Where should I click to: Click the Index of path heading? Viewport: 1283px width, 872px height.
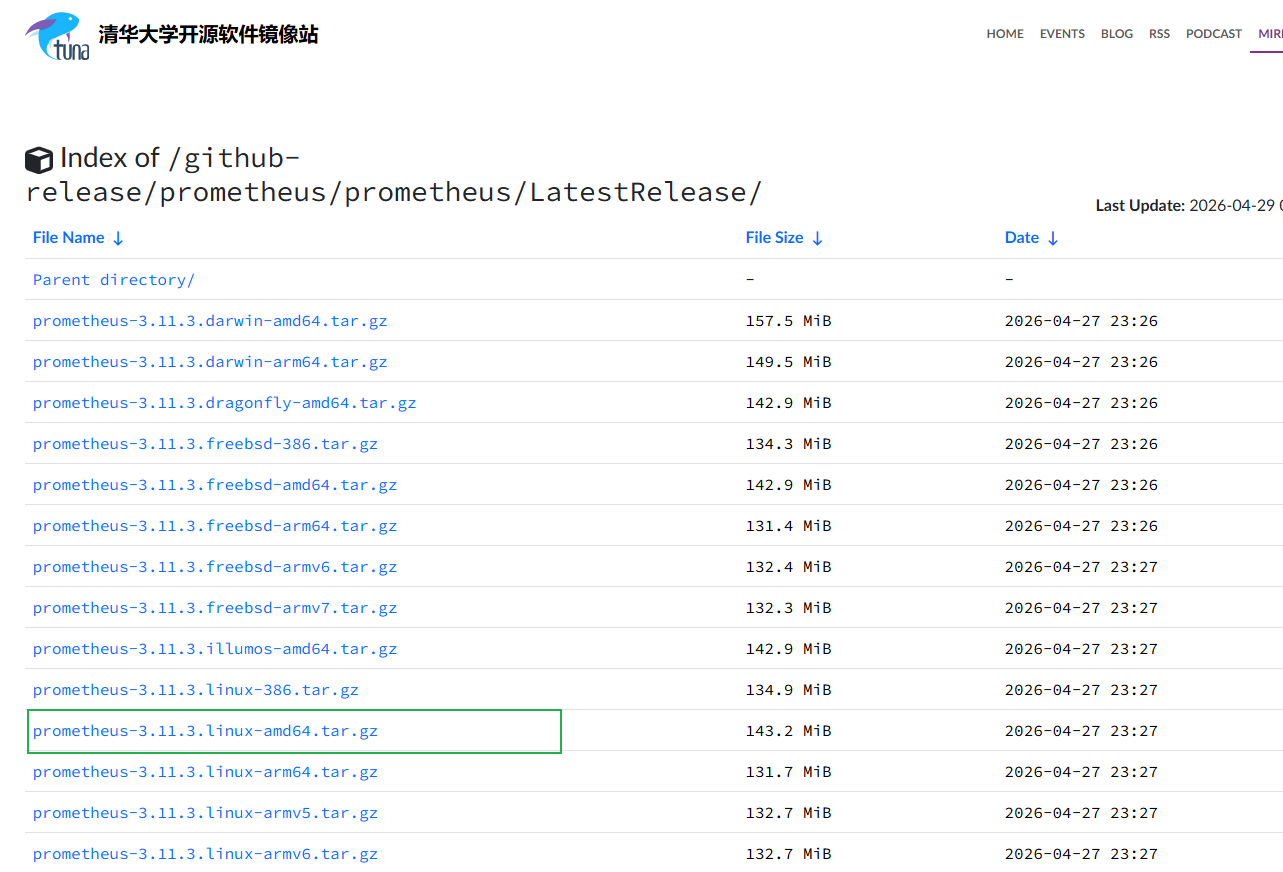click(394, 175)
